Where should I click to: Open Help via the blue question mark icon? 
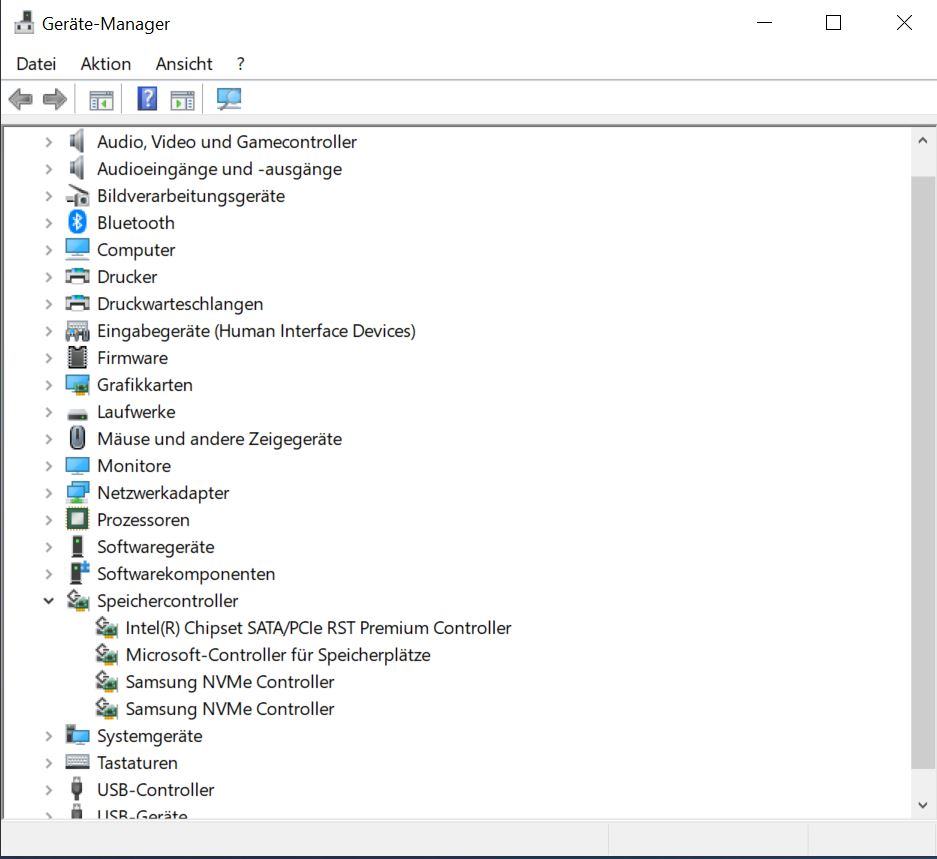click(x=147, y=99)
